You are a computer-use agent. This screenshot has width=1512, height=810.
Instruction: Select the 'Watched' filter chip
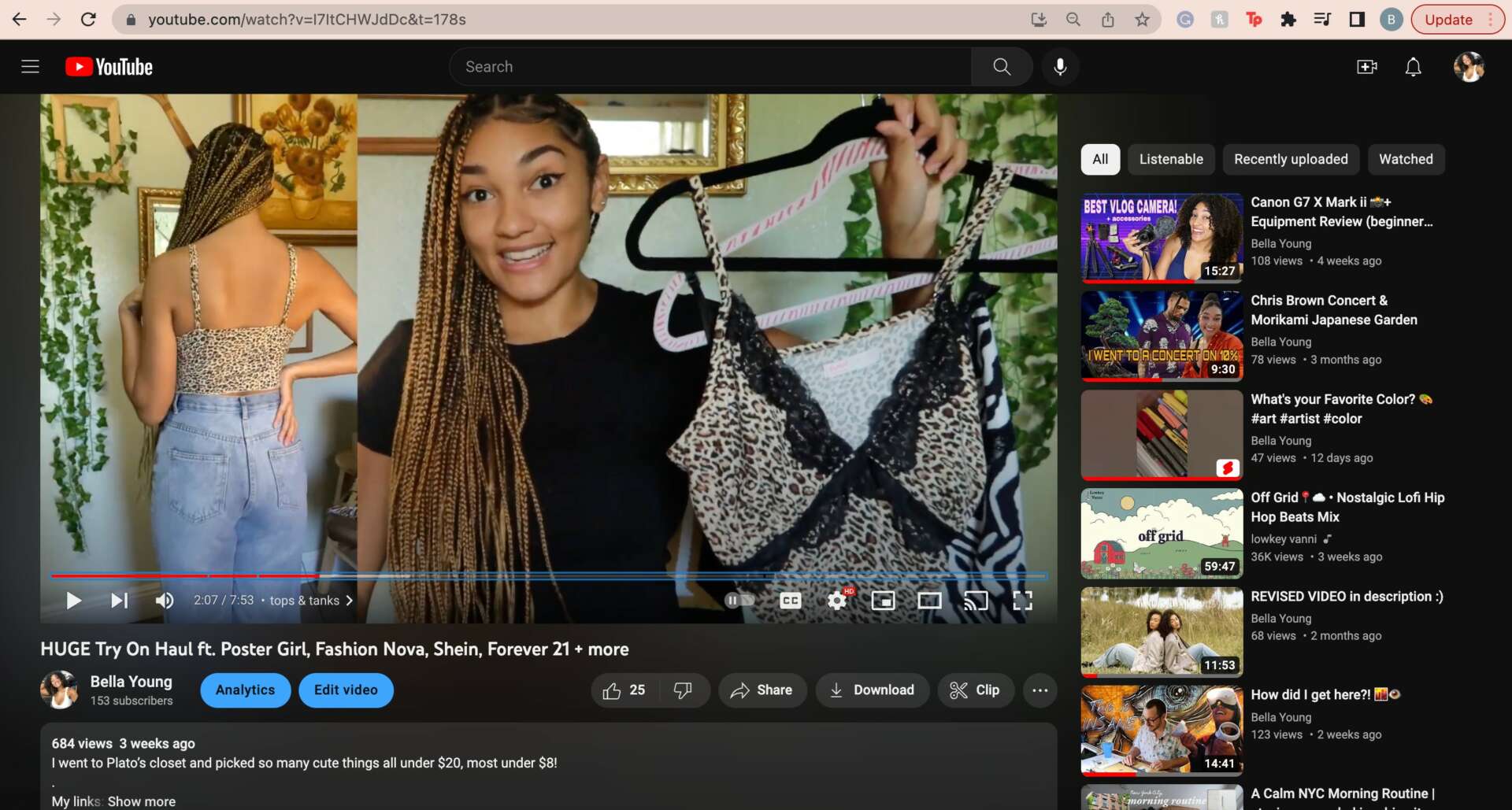click(1405, 159)
